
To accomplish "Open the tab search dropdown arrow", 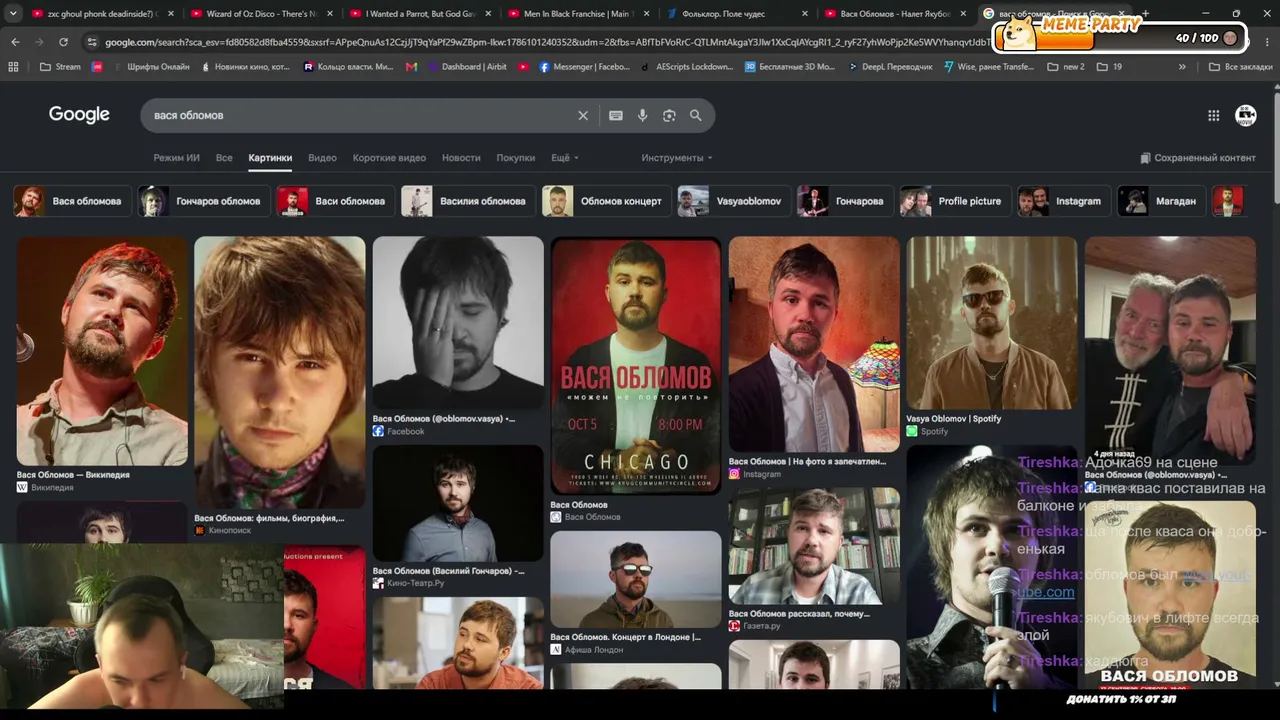I will click(13, 14).
